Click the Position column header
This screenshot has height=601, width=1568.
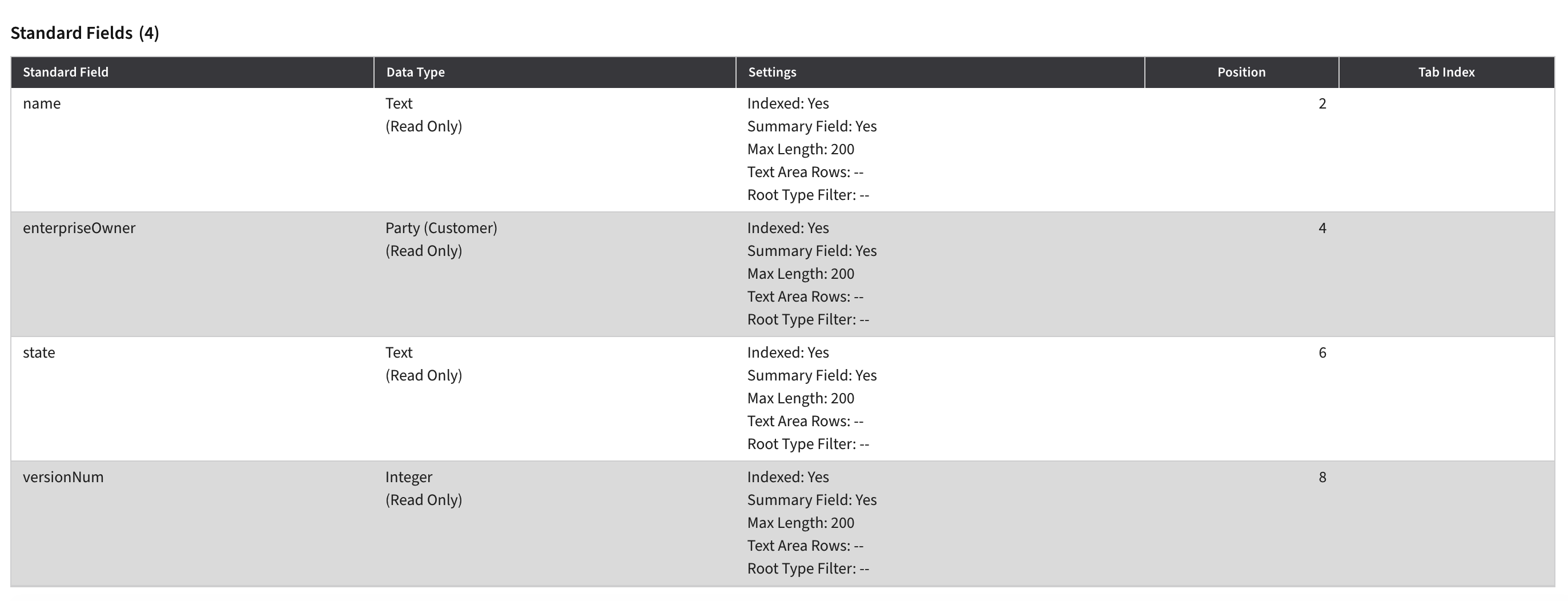point(1241,73)
